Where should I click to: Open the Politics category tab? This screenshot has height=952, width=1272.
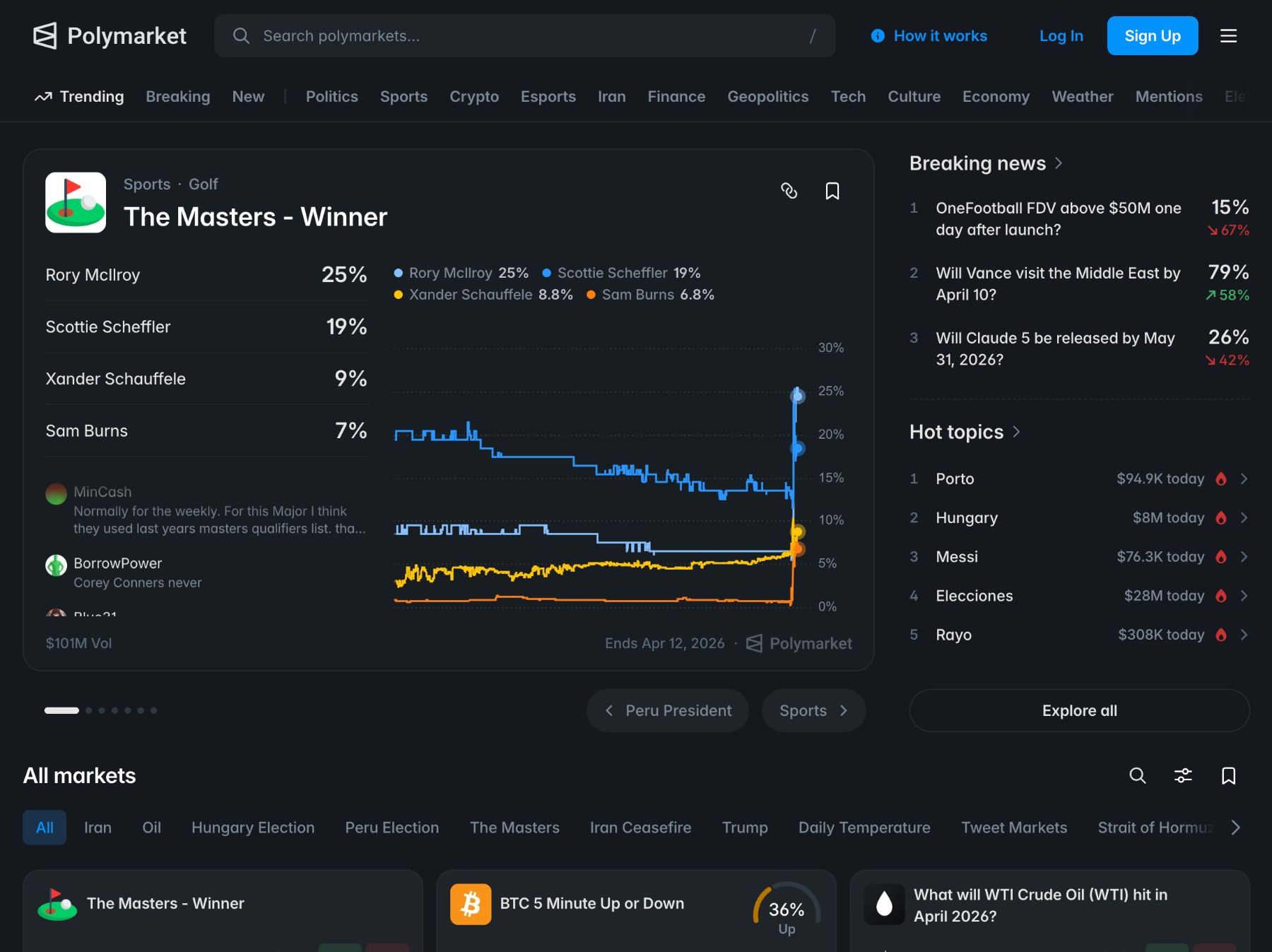click(331, 97)
